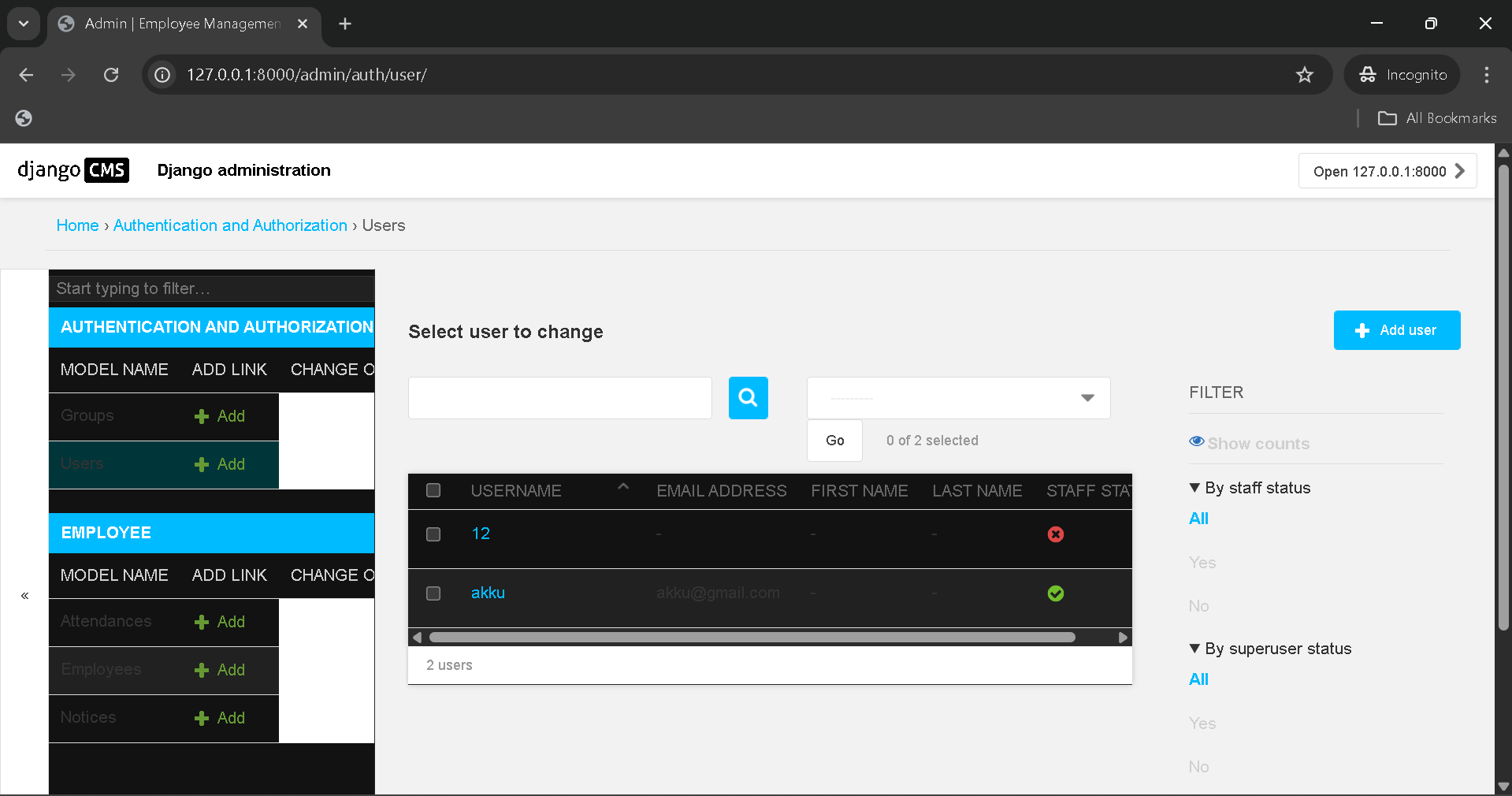Open the action dropdown above the table
The width and height of the screenshot is (1512, 796).
tap(958, 398)
